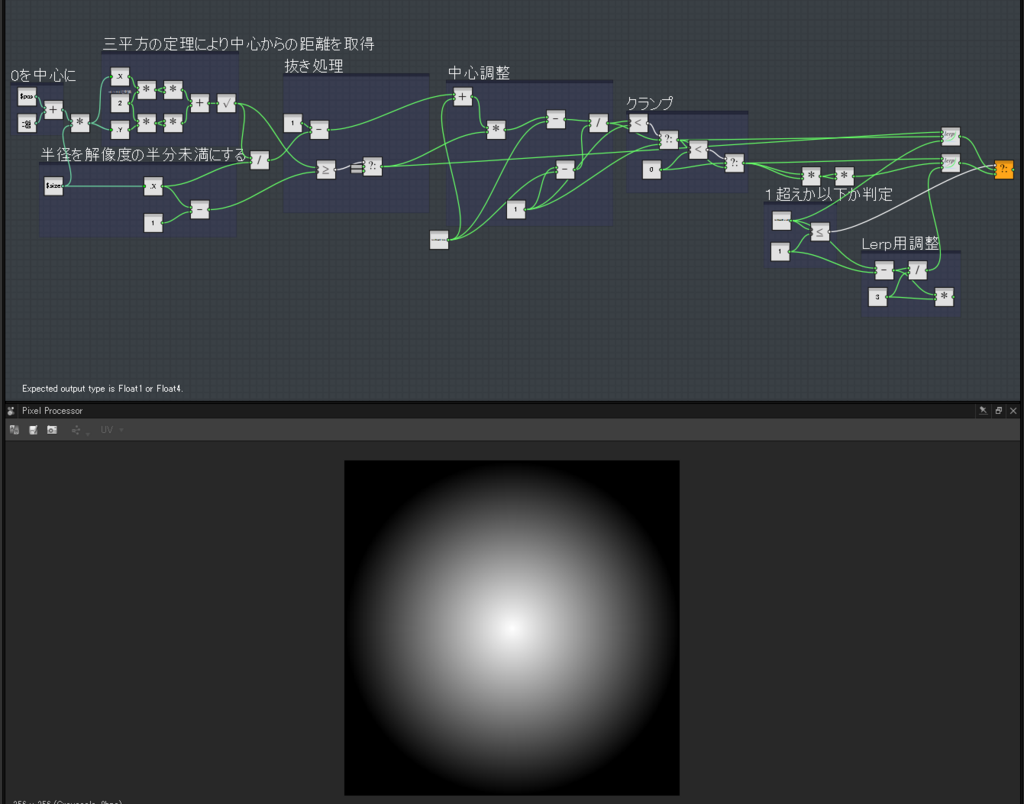Select the constant node below $pos
The image size is (1024, 804).
tap(27, 123)
